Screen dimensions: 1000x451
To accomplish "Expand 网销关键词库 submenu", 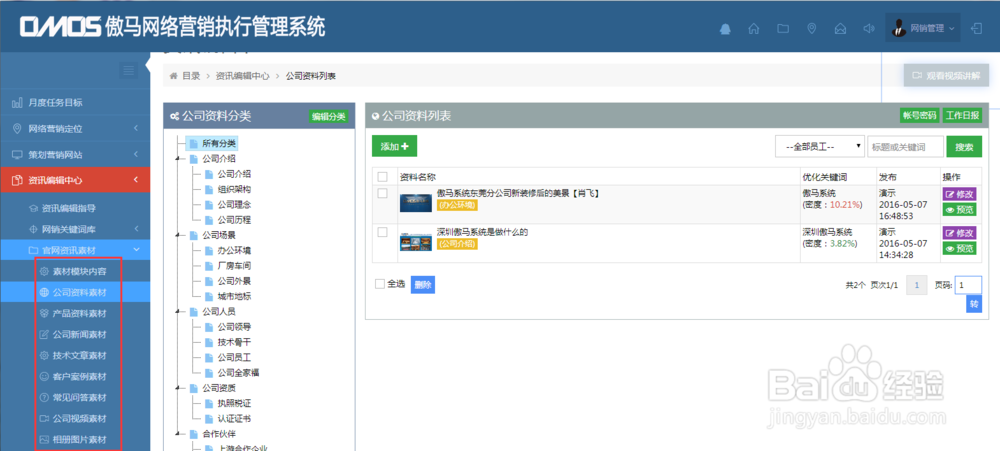I will pos(75,228).
